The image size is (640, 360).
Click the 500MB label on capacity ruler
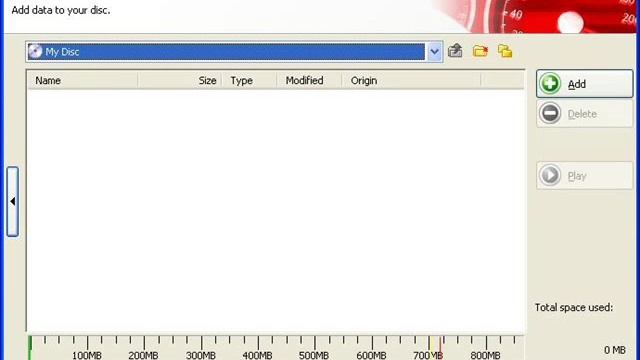click(314, 355)
